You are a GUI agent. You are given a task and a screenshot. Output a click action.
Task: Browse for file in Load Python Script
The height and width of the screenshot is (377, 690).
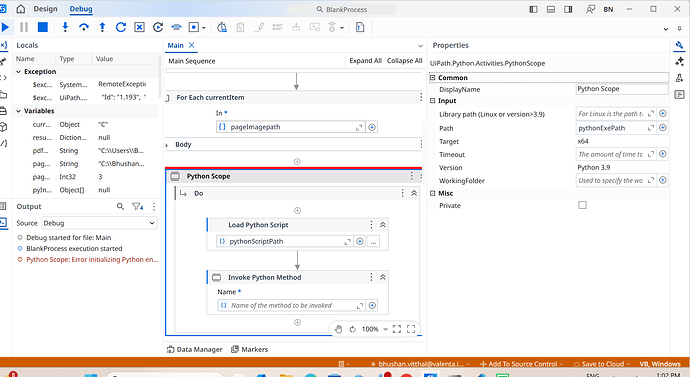point(373,242)
